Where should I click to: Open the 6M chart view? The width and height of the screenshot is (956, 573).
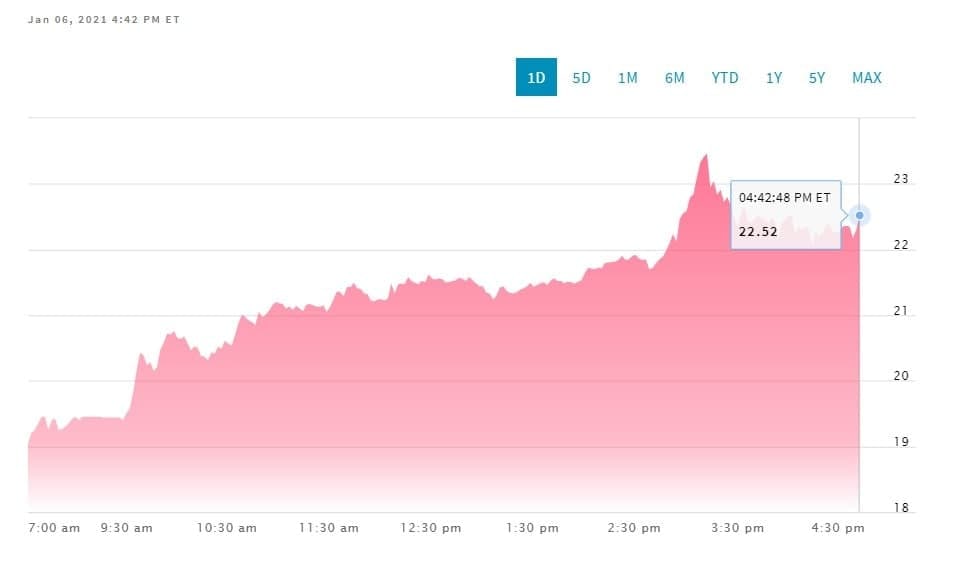pyautogui.click(x=674, y=77)
